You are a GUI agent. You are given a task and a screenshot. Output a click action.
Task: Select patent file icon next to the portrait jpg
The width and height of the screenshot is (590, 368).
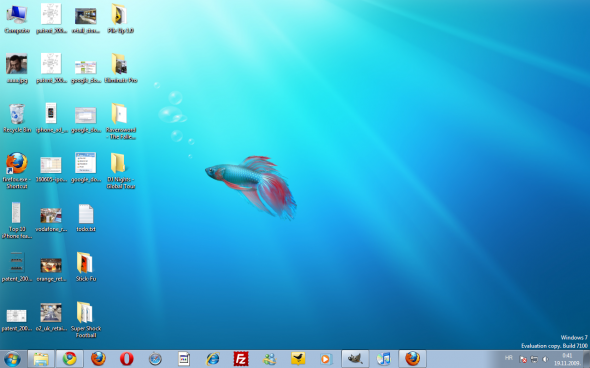(x=51, y=68)
